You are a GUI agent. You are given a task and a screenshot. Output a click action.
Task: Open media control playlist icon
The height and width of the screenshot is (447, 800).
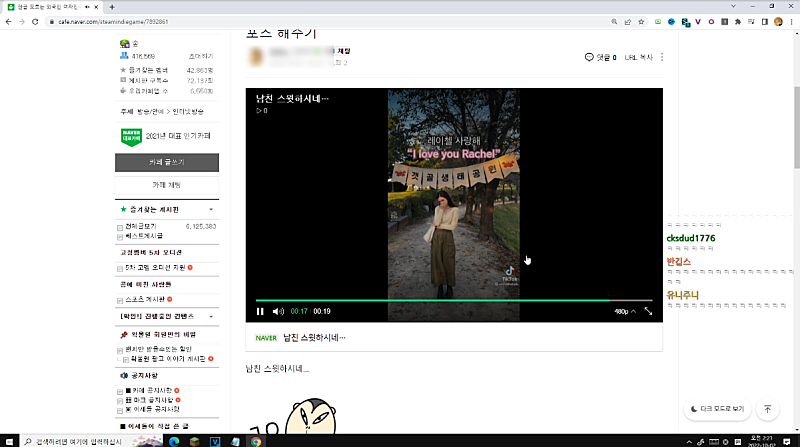tap(751, 22)
